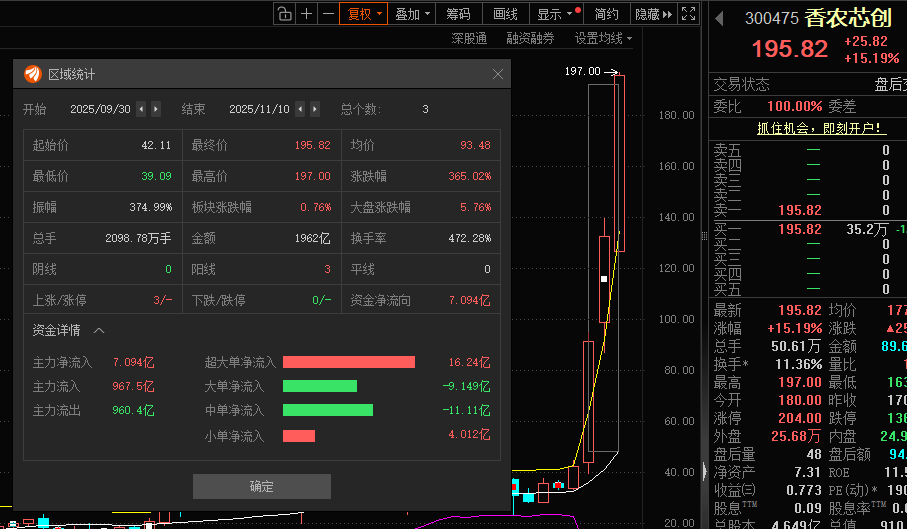
Task: Open the 叠加 dropdown
Action: click(x=412, y=14)
